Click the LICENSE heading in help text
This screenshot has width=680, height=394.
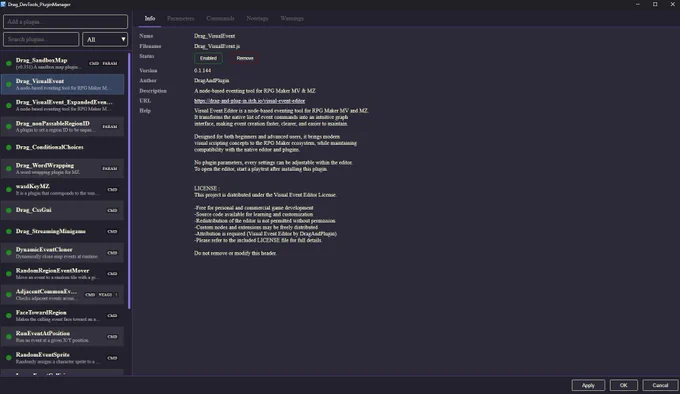[207, 188]
